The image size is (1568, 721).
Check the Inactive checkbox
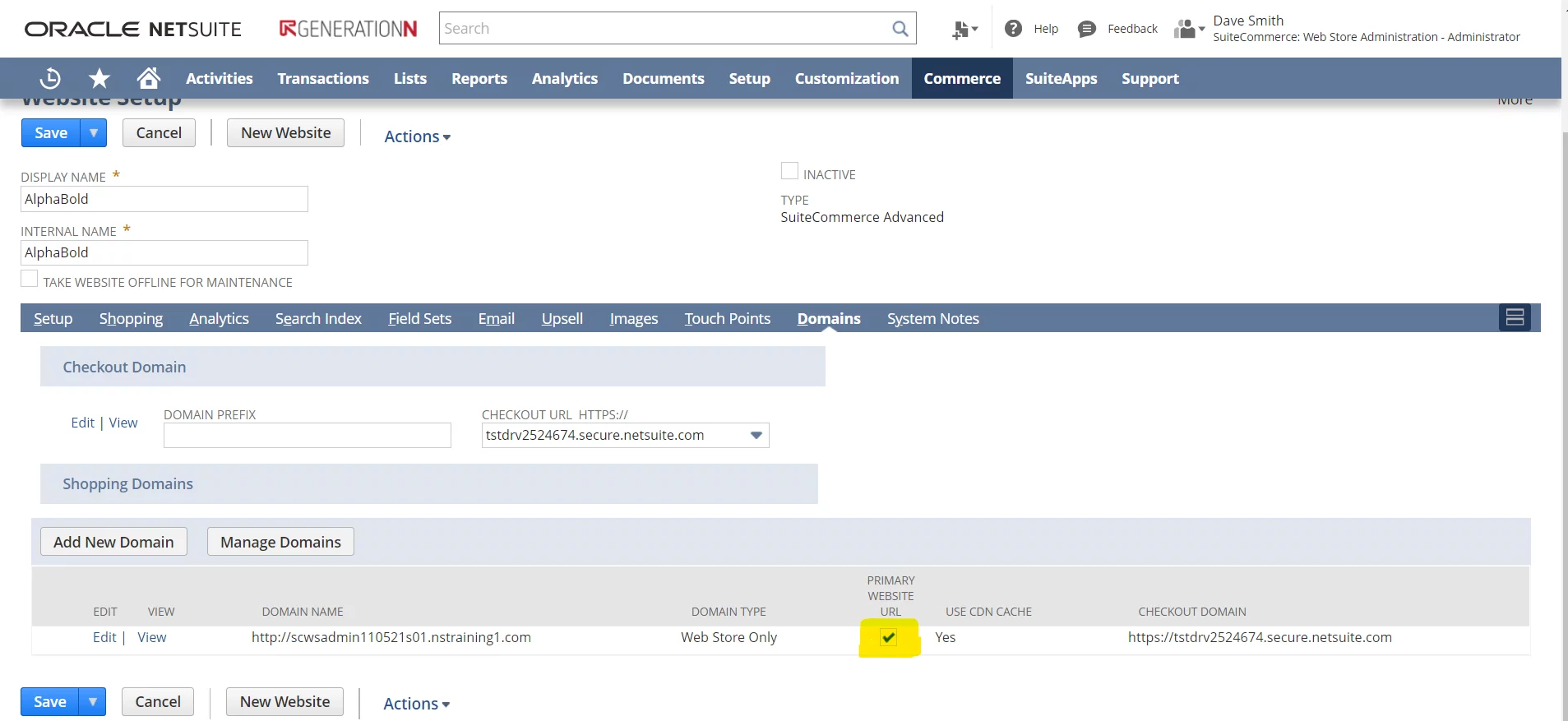pyautogui.click(x=789, y=171)
